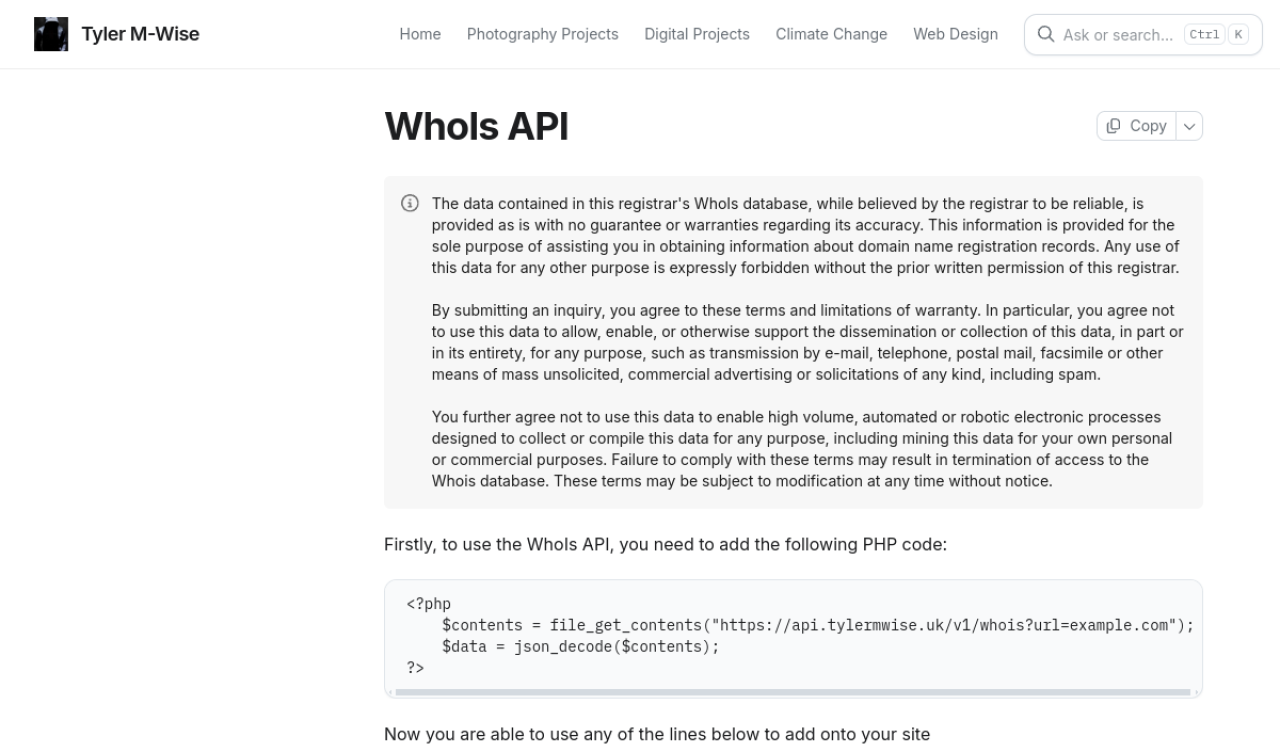Click the json_decode code line
This screenshot has width=1280, height=746.
[580, 647]
